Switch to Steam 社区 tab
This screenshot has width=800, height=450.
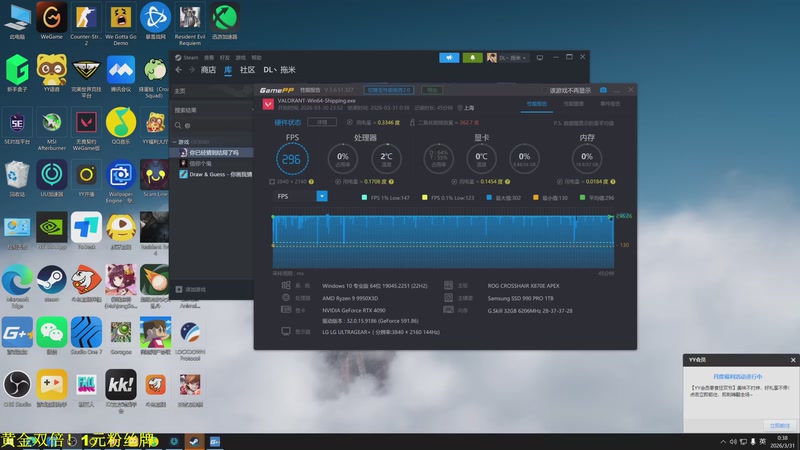247,70
